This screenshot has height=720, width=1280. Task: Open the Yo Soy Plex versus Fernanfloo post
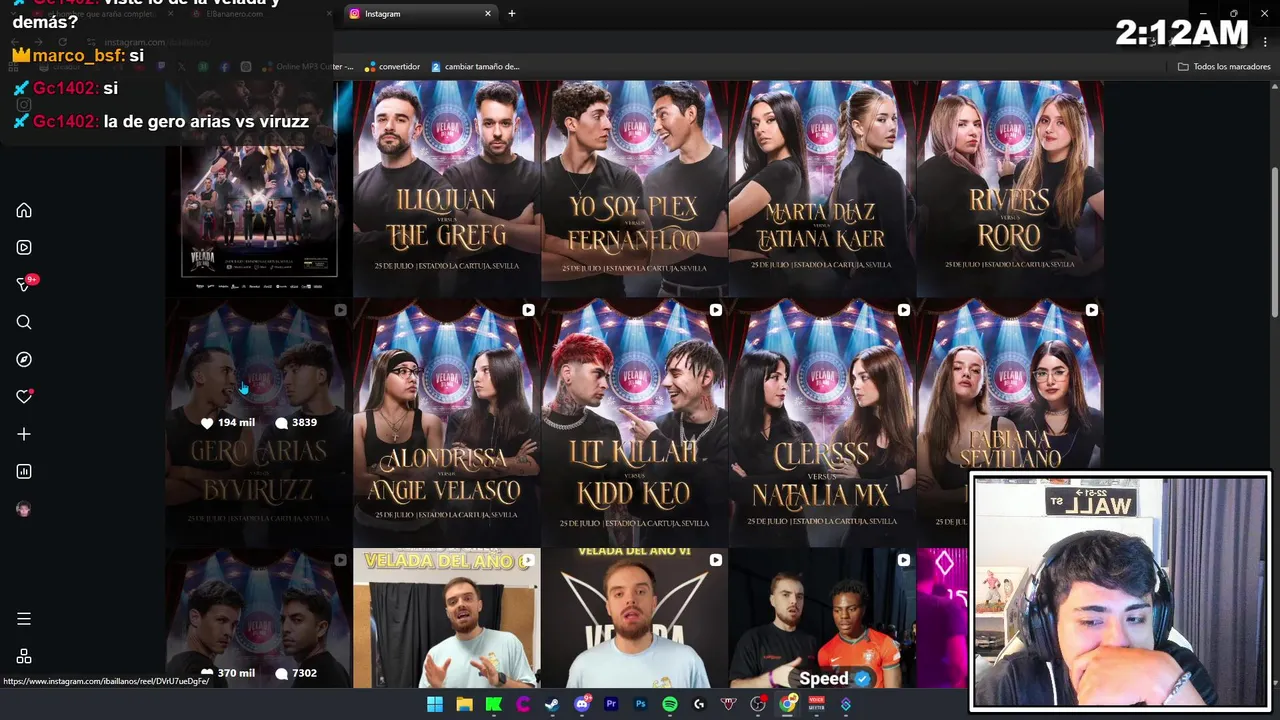pos(634,189)
